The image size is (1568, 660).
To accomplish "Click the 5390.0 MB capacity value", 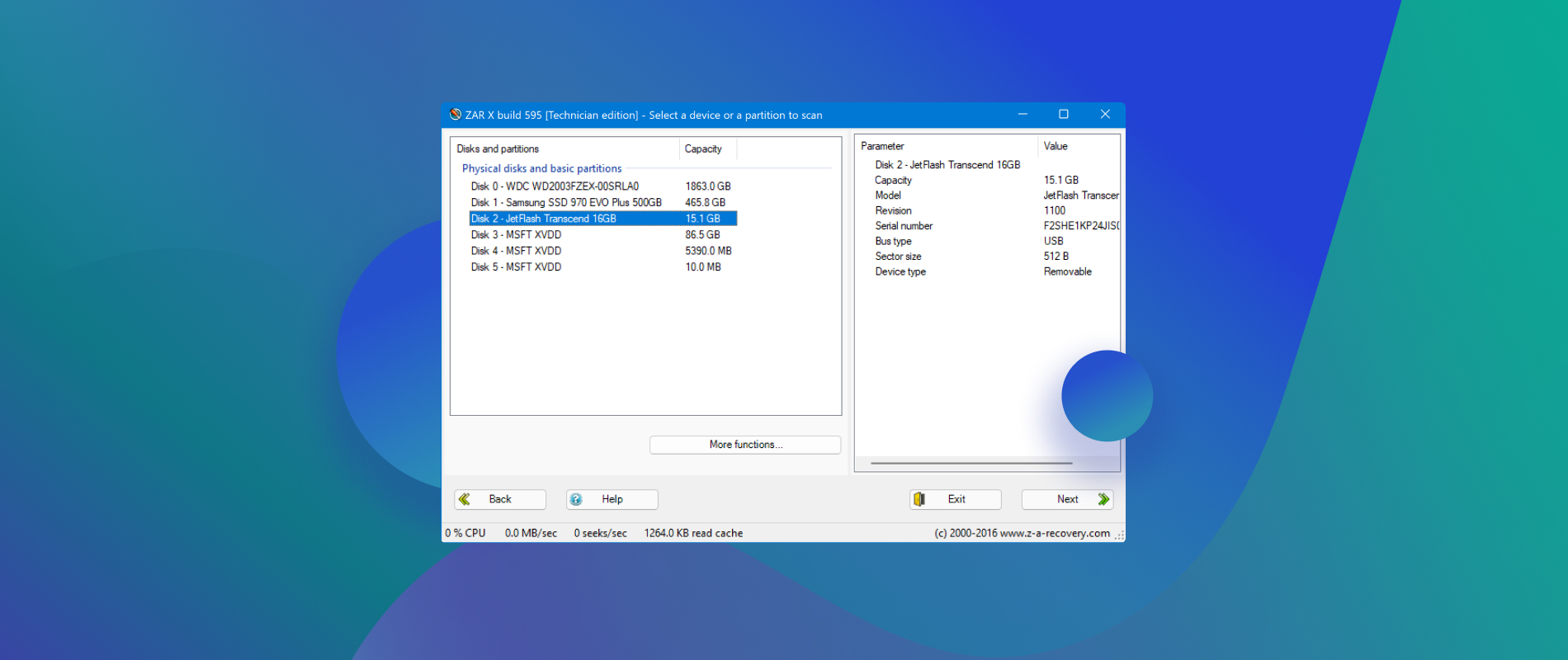I will [708, 251].
